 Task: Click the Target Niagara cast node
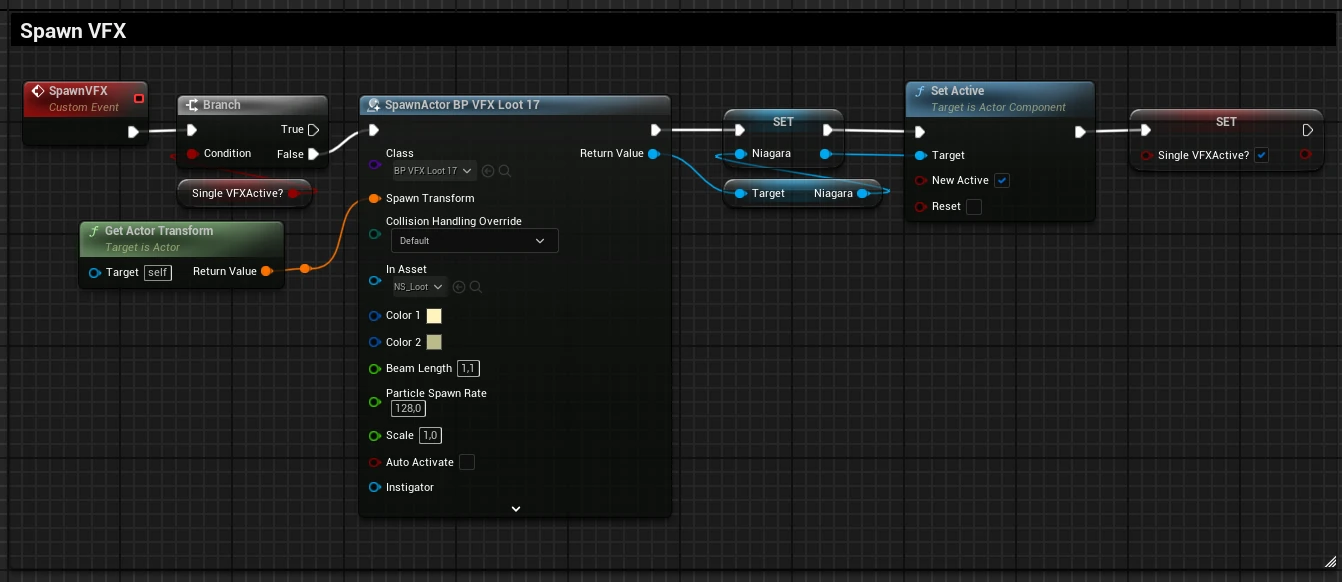pos(803,194)
